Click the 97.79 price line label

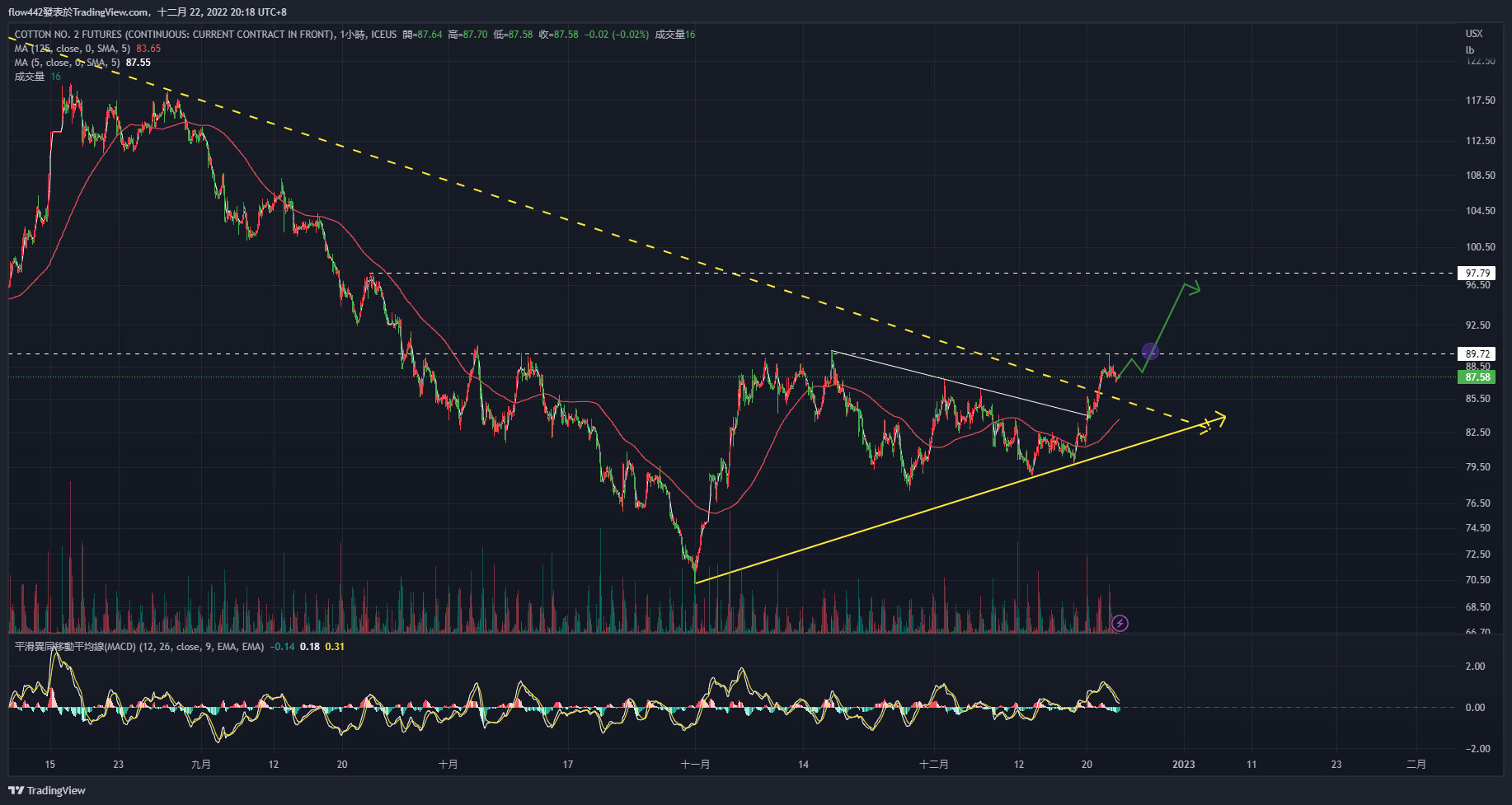pyautogui.click(x=1477, y=273)
